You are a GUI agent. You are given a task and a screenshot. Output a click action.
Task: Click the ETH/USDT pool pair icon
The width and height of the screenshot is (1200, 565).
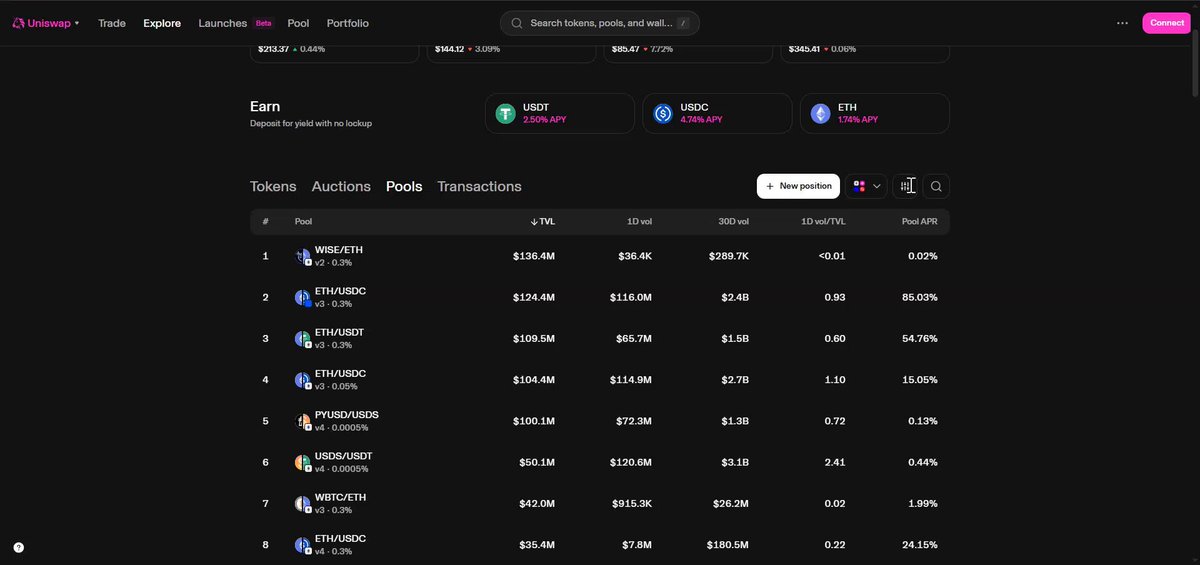(x=303, y=339)
